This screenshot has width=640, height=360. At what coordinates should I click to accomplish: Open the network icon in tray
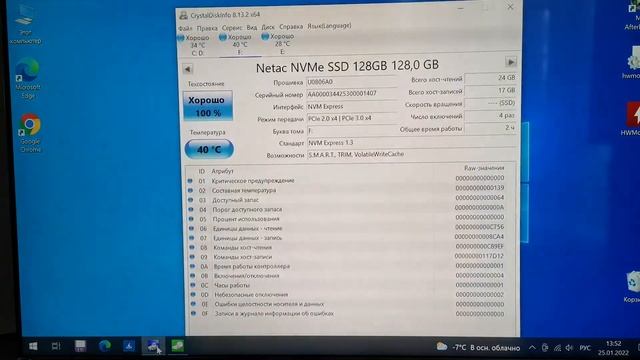coord(557,348)
